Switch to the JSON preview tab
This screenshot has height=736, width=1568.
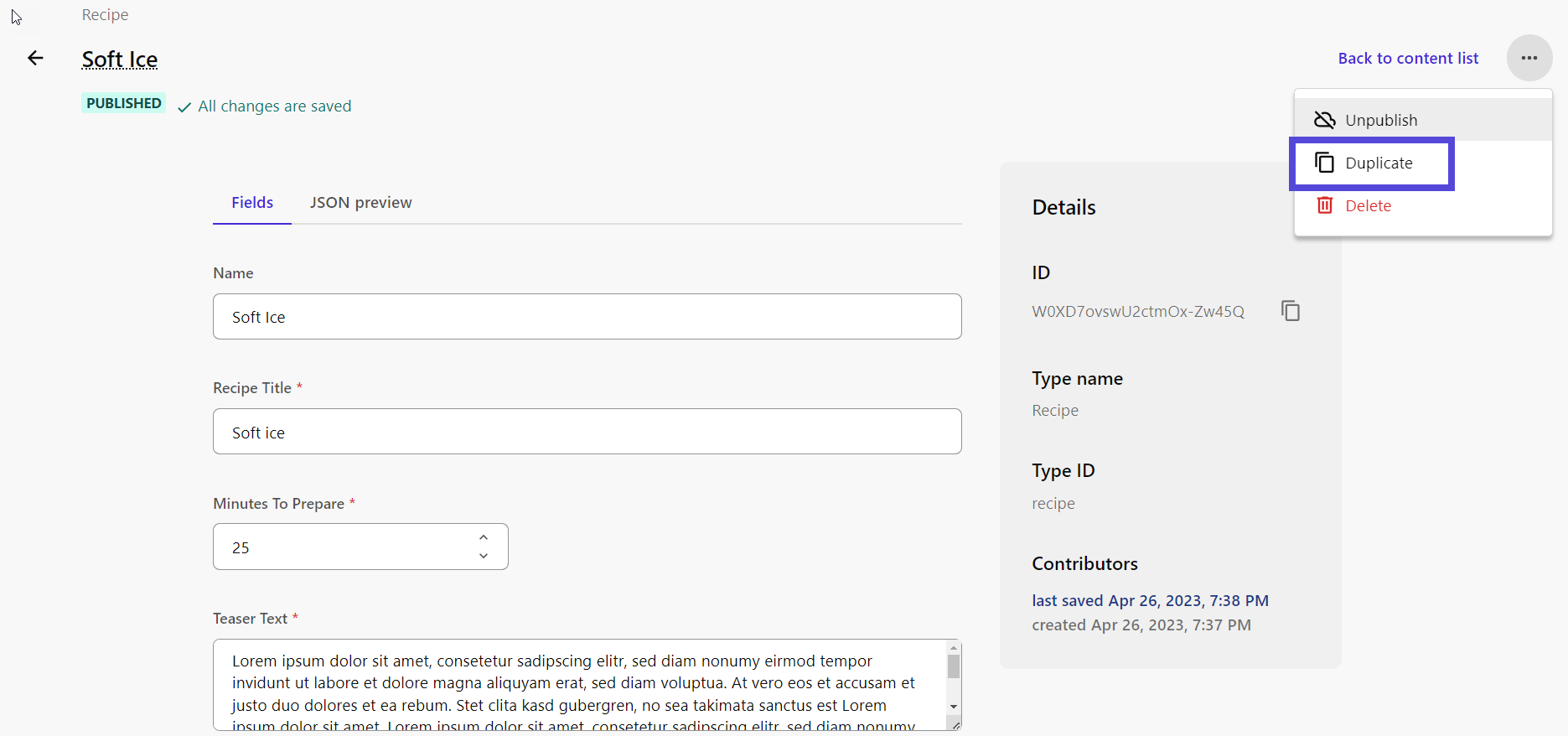[360, 202]
